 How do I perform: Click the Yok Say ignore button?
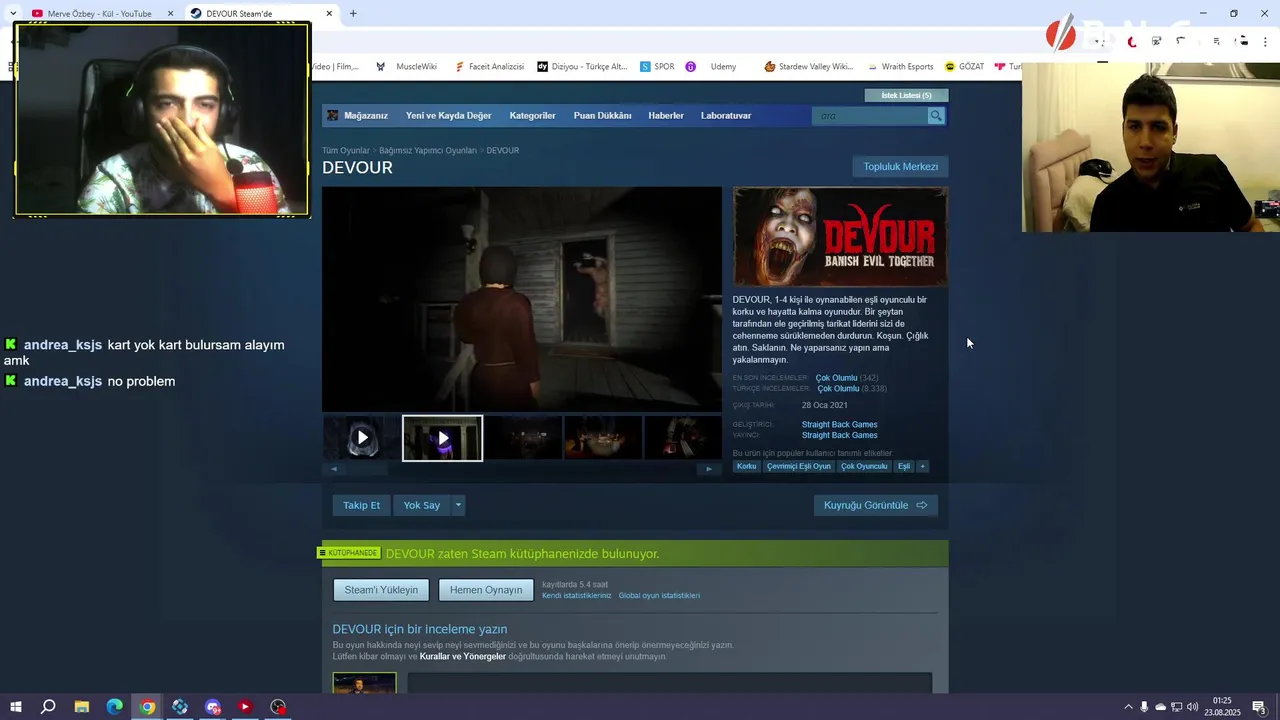(x=422, y=505)
